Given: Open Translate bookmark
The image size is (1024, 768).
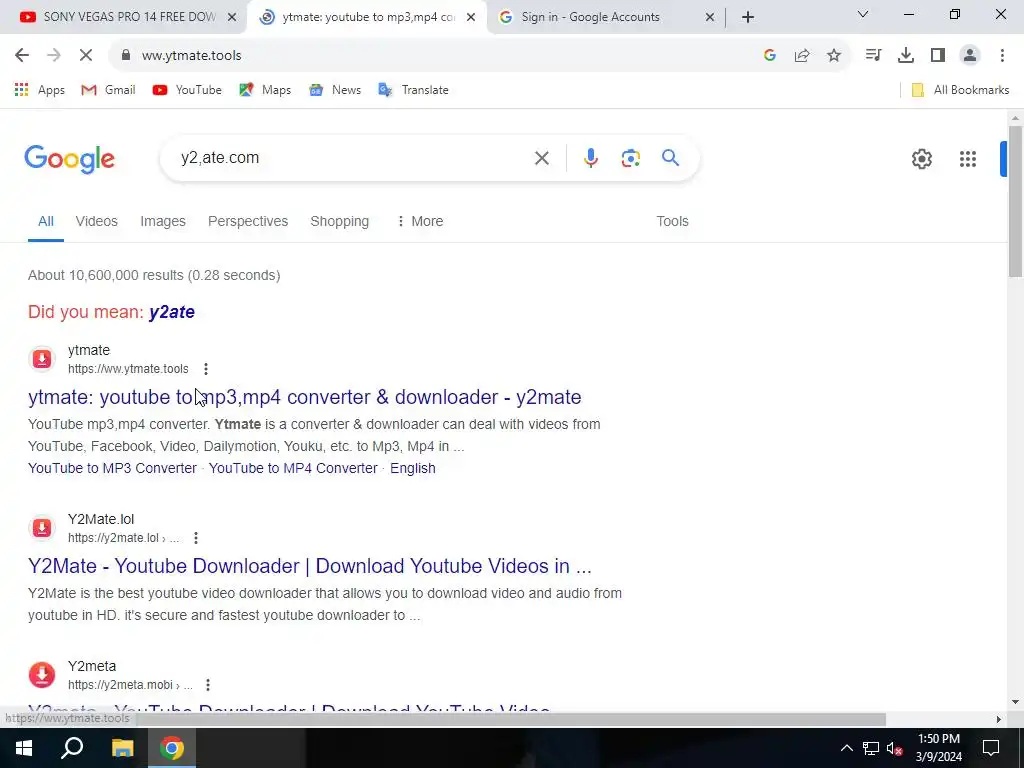Looking at the screenshot, I should pos(413,90).
